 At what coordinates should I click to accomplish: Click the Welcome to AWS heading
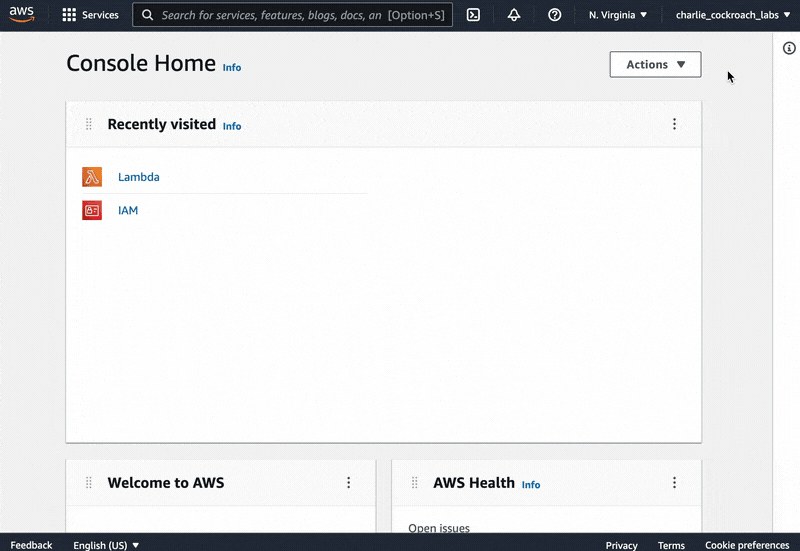pos(166,483)
